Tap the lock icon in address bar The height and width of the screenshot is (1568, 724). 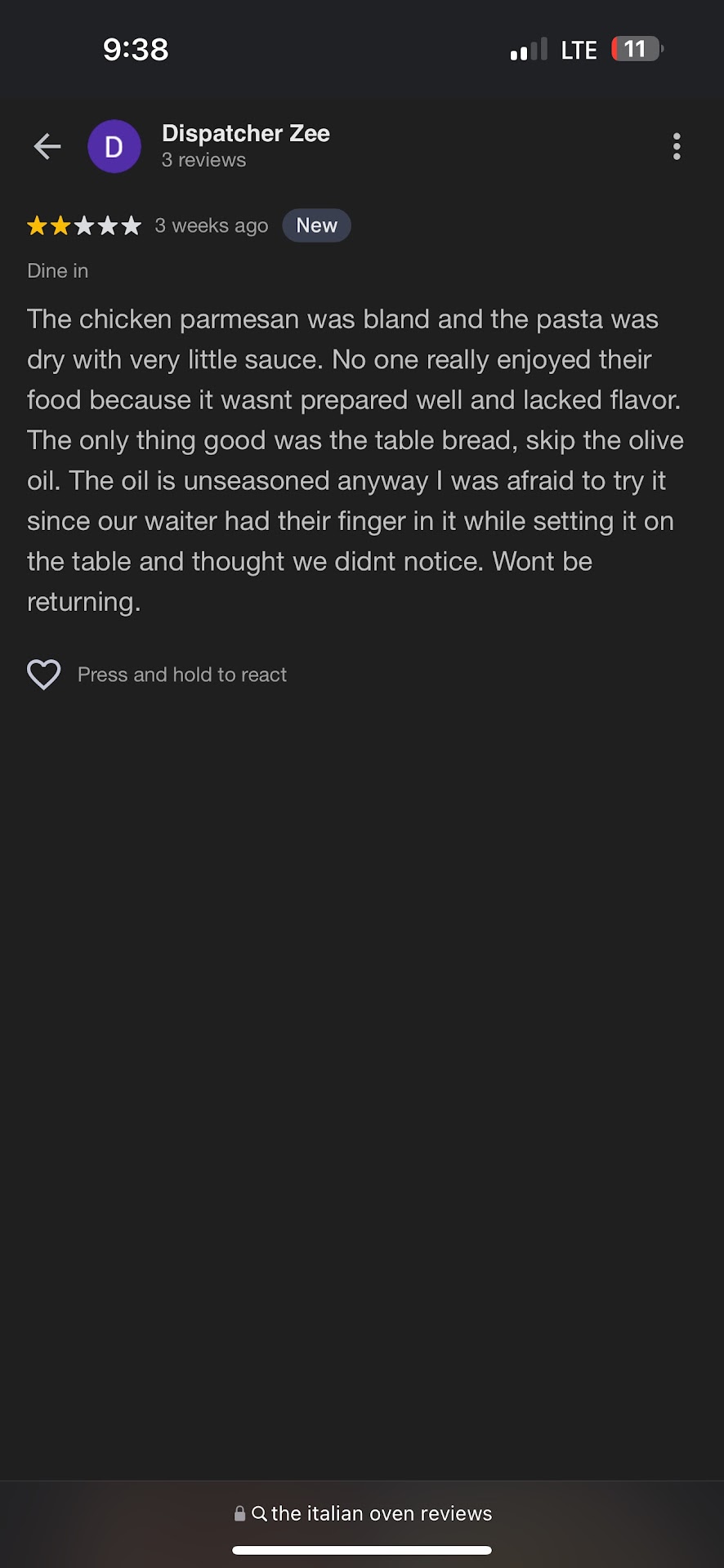pos(239,1513)
